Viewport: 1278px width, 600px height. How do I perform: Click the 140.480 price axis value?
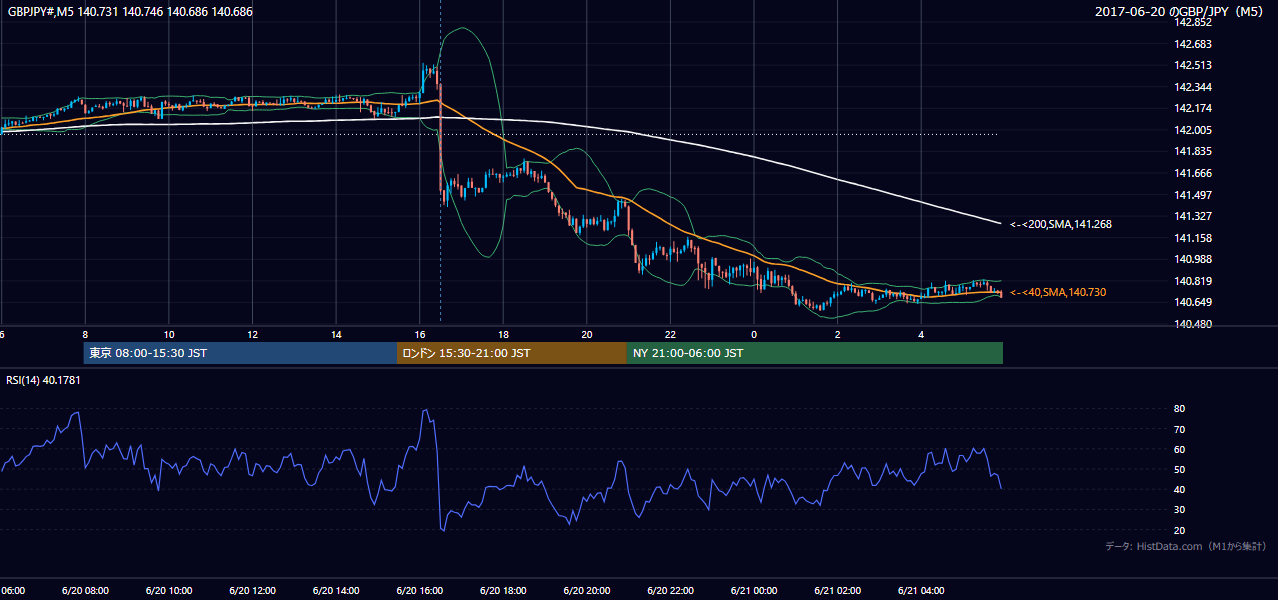1194,324
